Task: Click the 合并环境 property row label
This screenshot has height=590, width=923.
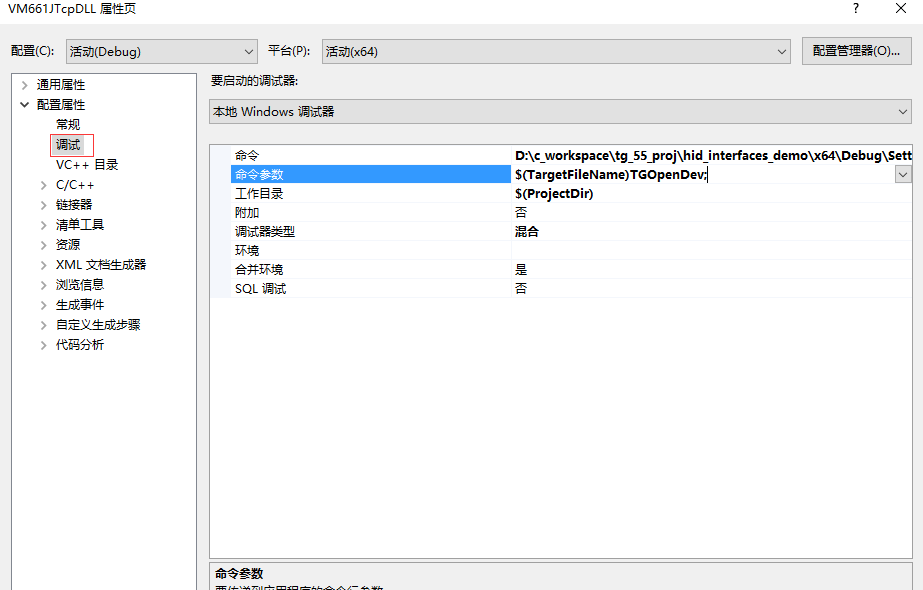Action: (x=259, y=270)
